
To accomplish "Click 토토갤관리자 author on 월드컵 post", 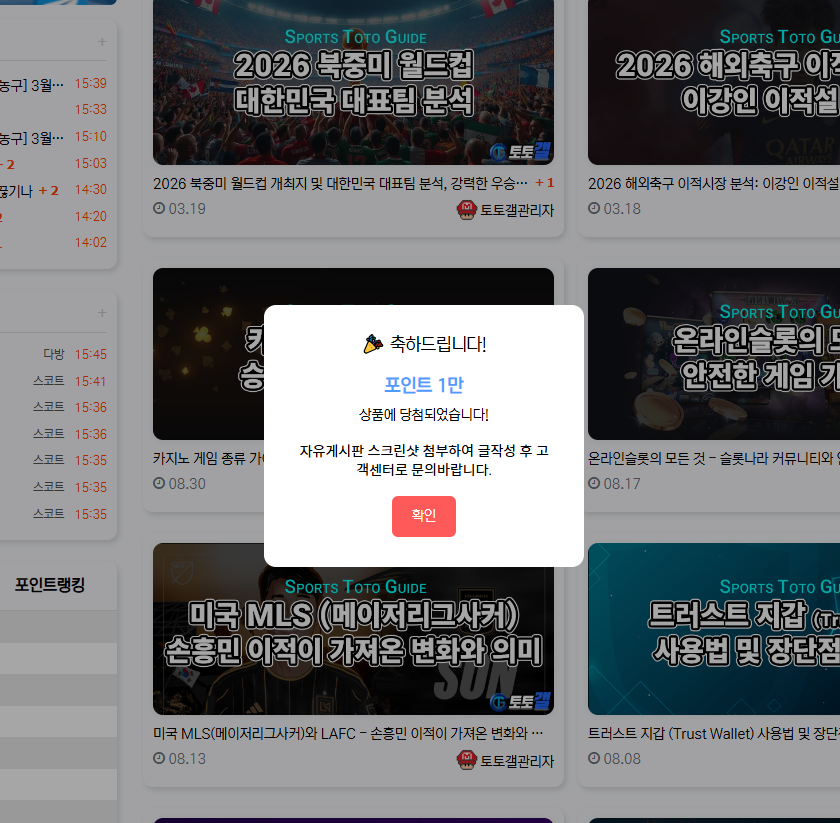I will pyautogui.click(x=516, y=210).
